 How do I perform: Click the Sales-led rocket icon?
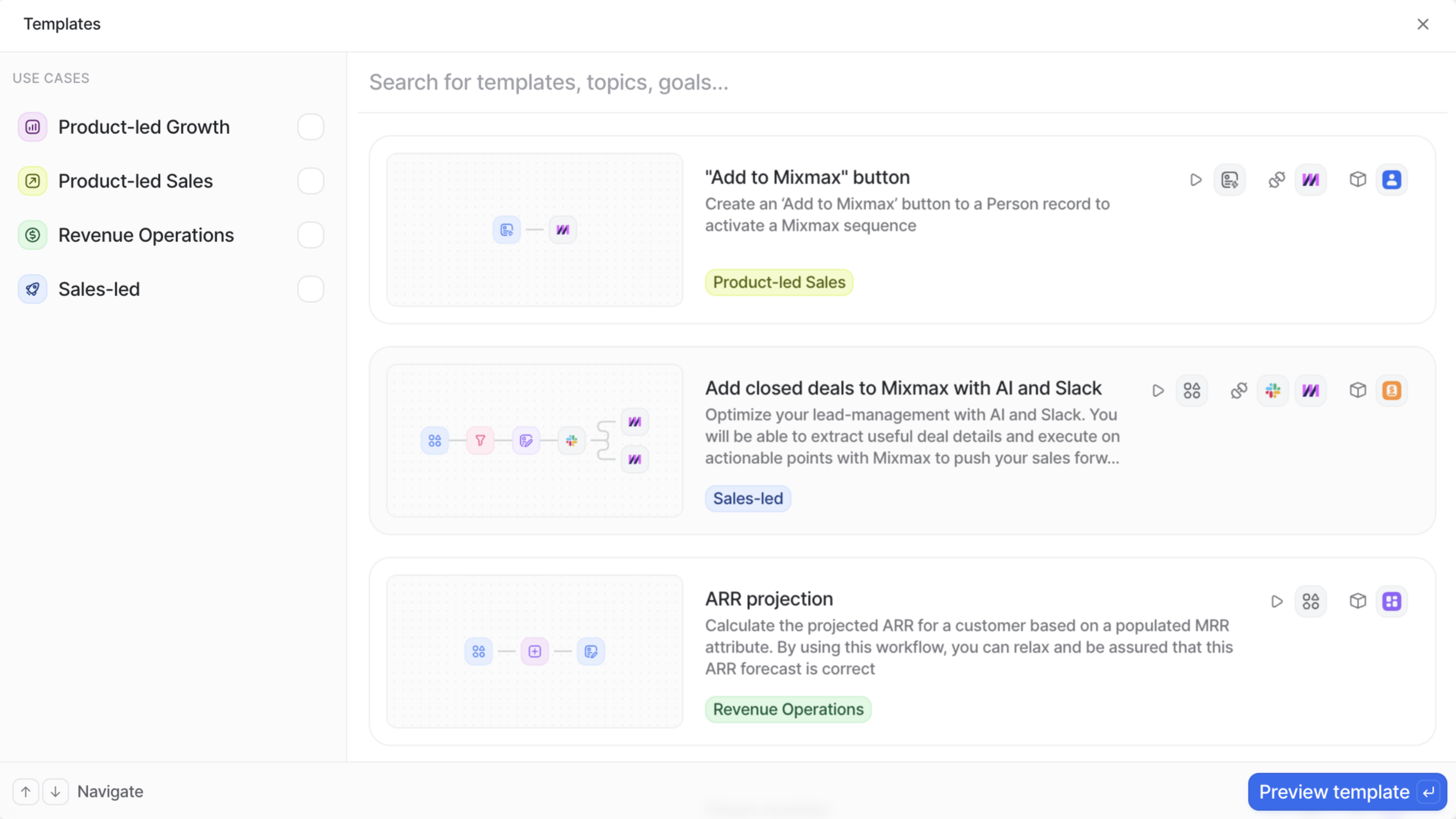click(x=32, y=289)
